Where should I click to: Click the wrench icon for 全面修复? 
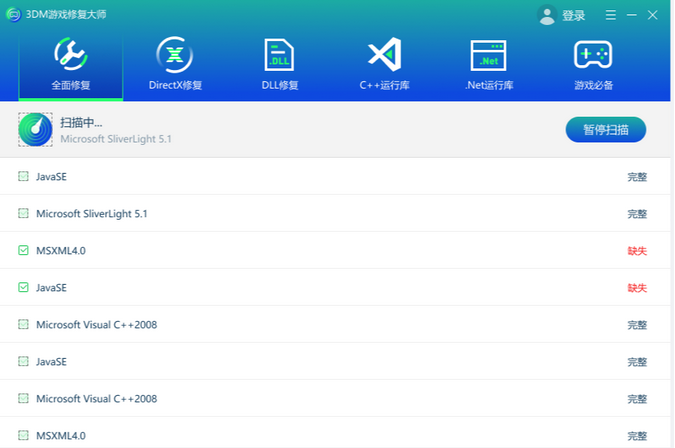pos(71,54)
